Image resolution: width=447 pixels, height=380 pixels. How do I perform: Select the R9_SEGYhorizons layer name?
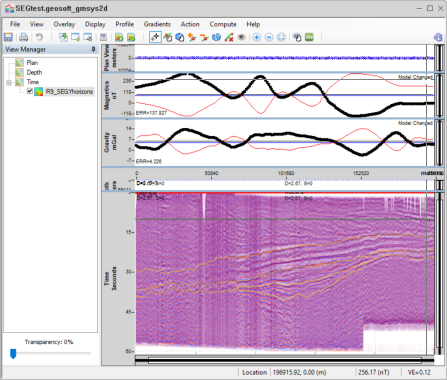tap(69, 92)
